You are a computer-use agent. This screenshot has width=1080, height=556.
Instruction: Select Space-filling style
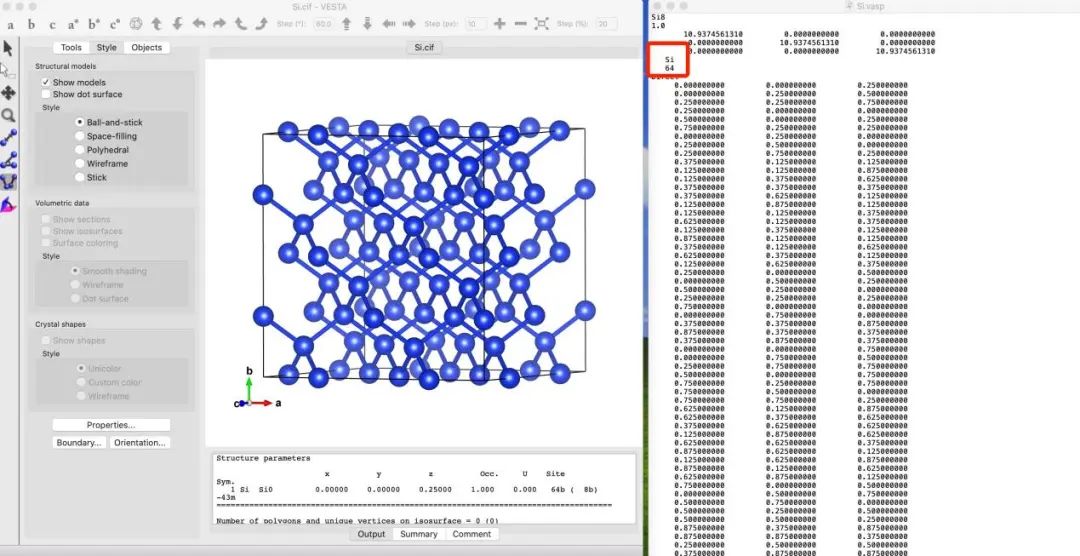(80, 136)
